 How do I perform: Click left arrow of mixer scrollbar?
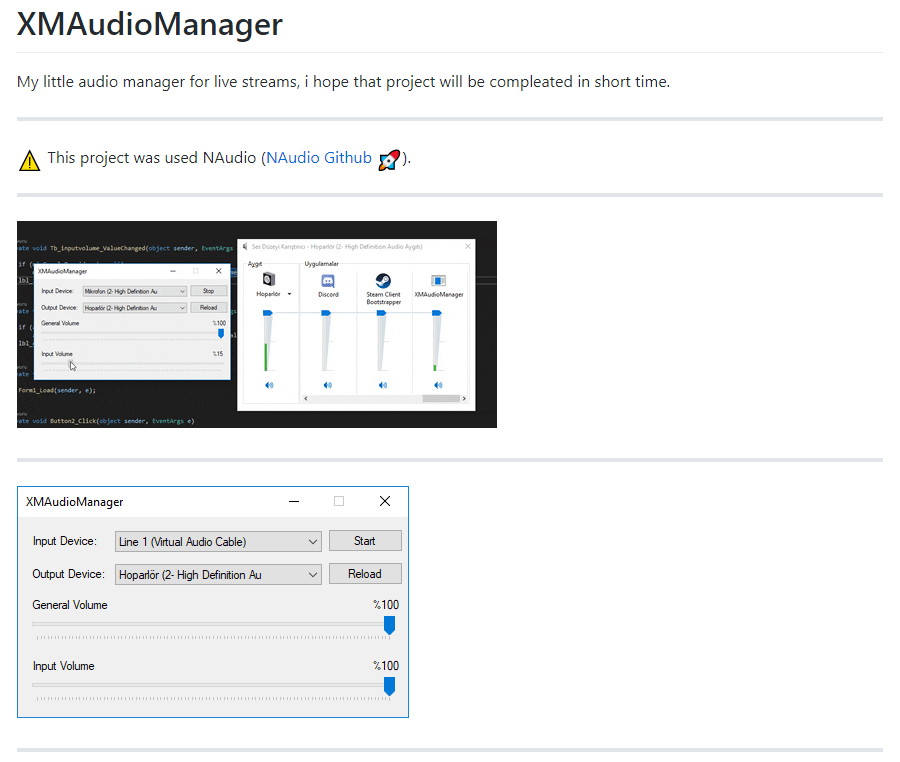click(305, 398)
